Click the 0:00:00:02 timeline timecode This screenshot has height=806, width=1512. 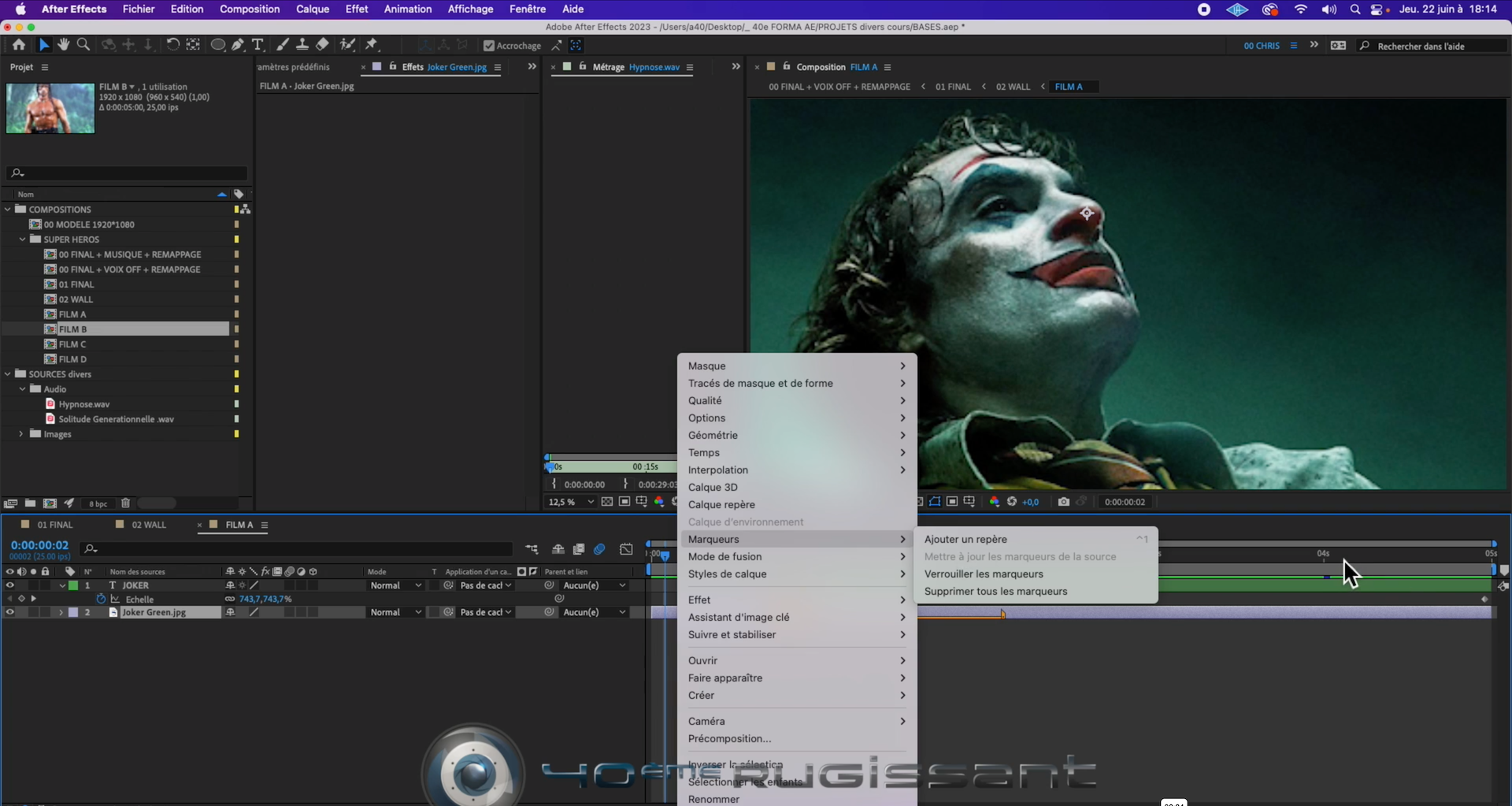(x=39, y=545)
